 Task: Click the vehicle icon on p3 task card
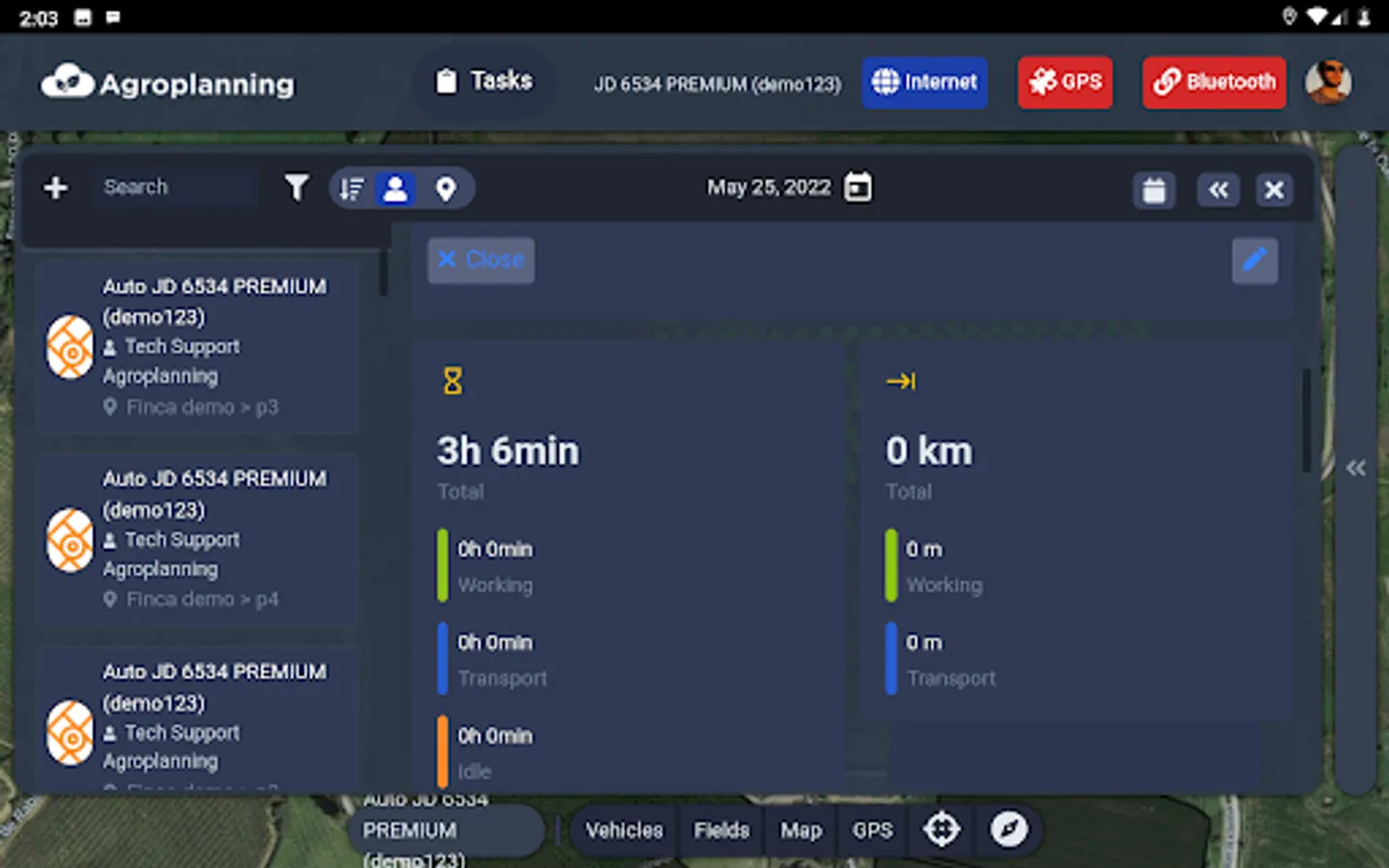[x=70, y=346]
